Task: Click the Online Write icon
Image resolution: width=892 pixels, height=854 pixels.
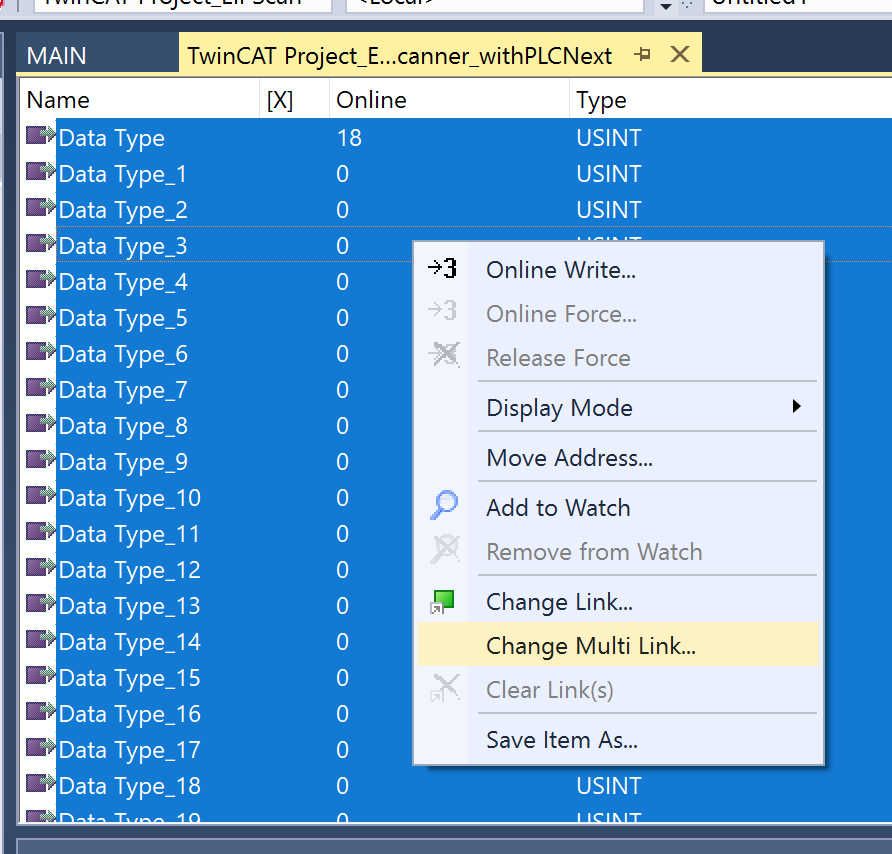Action: coord(443,269)
